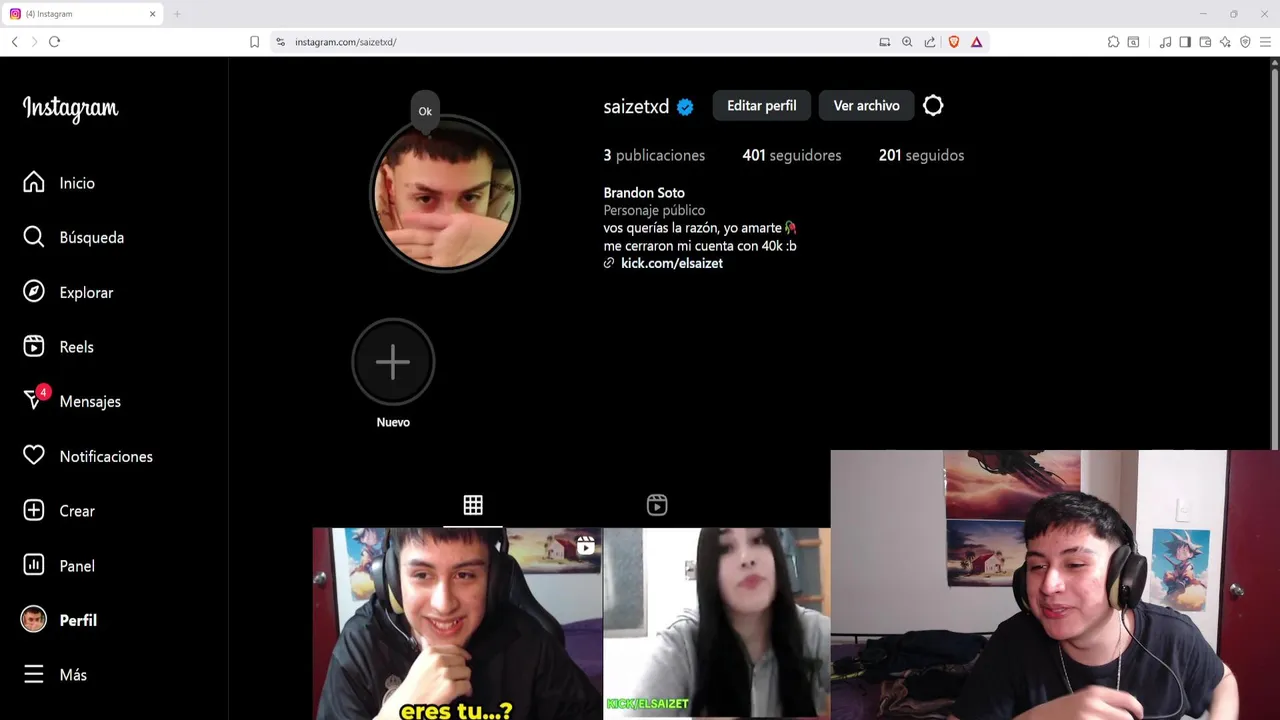Open the browser main menu

(1265, 42)
